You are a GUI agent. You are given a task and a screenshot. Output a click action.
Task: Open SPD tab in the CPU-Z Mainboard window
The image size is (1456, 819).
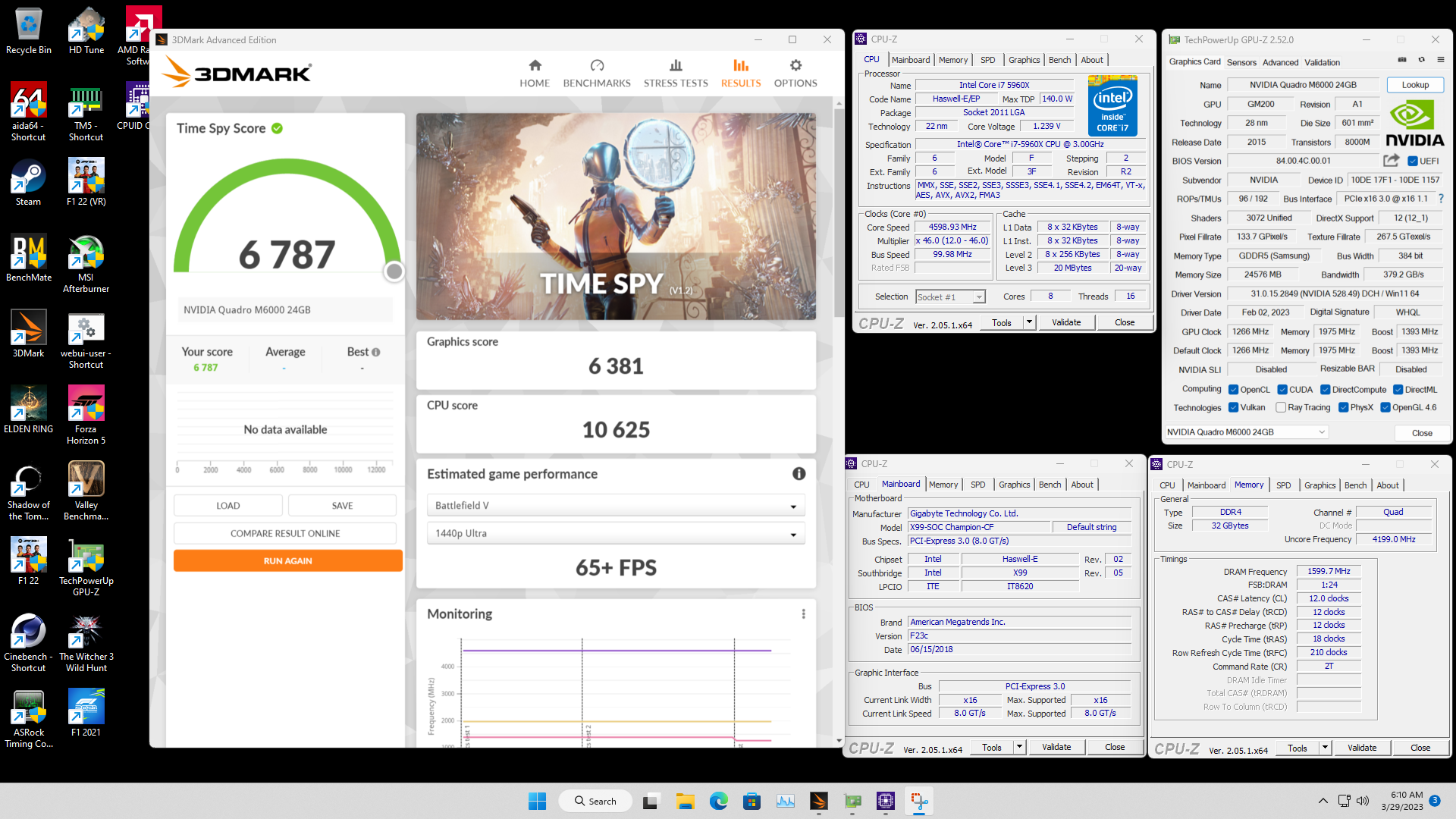[978, 485]
